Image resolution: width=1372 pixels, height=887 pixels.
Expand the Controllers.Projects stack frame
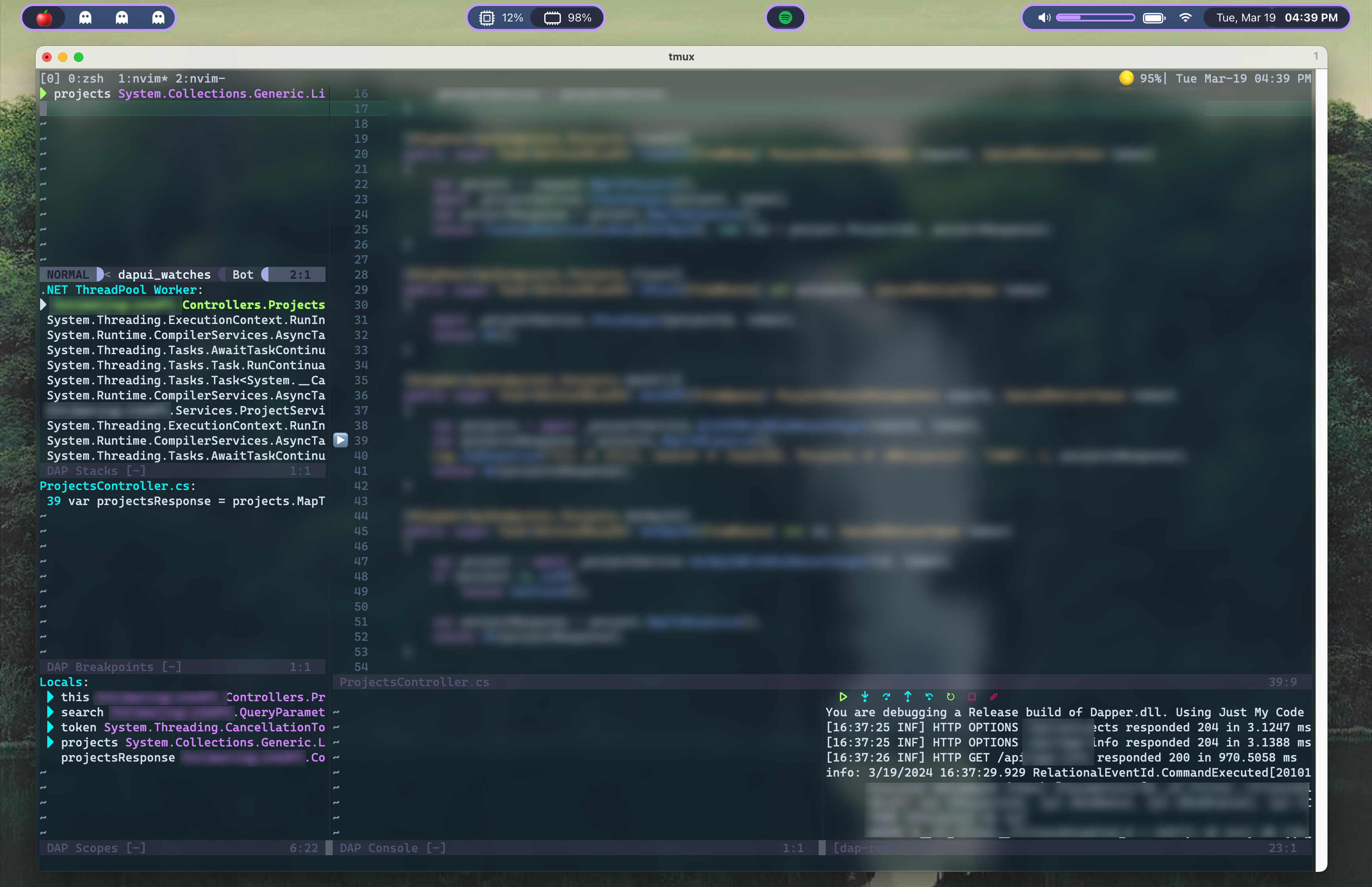coord(43,305)
